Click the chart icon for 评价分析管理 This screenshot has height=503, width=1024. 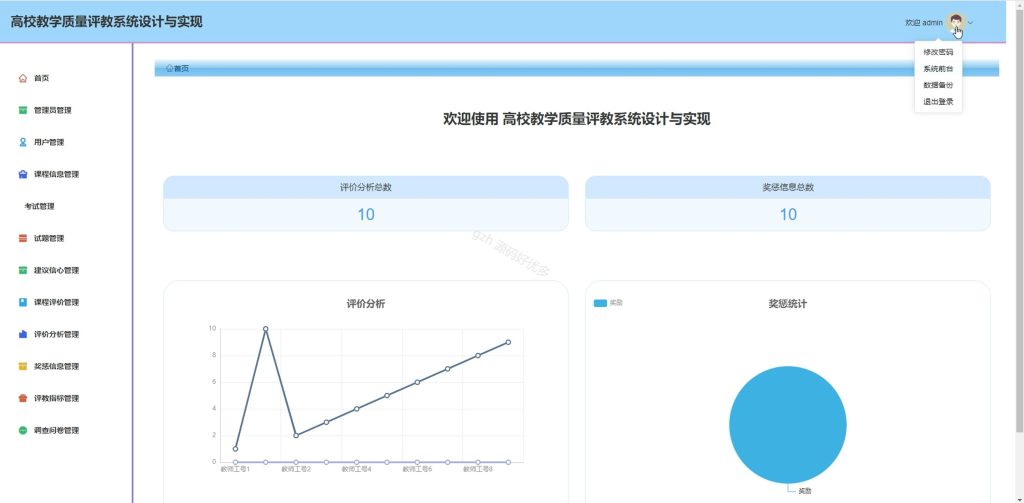click(x=23, y=334)
